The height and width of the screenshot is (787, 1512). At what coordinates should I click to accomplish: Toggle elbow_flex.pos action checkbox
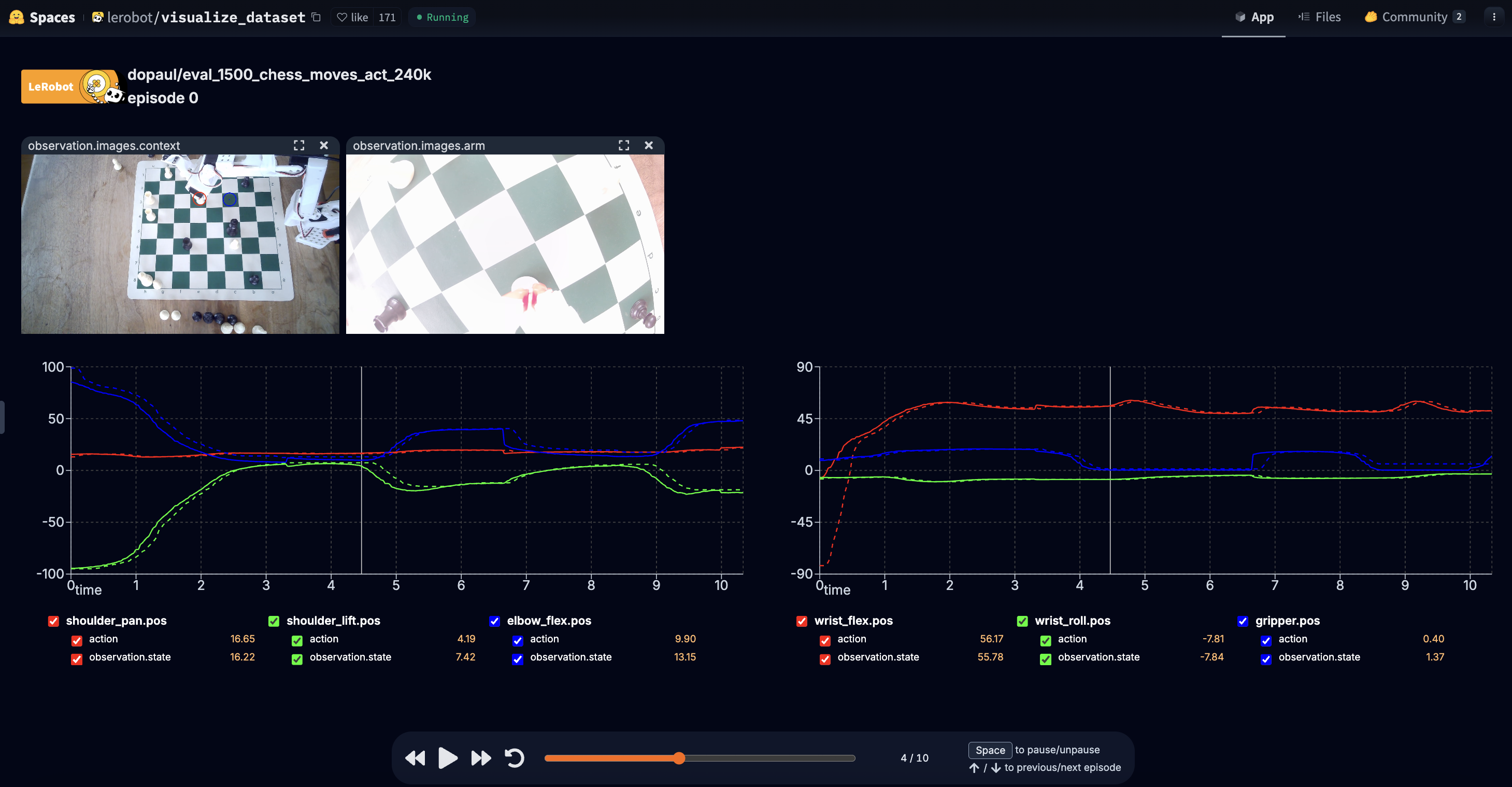coord(517,640)
